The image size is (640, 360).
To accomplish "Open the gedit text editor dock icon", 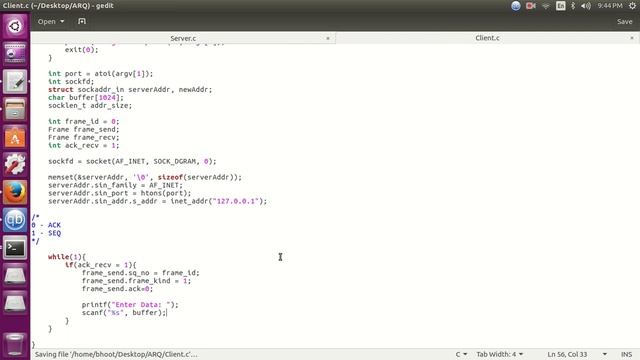I will (x=15, y=82).
